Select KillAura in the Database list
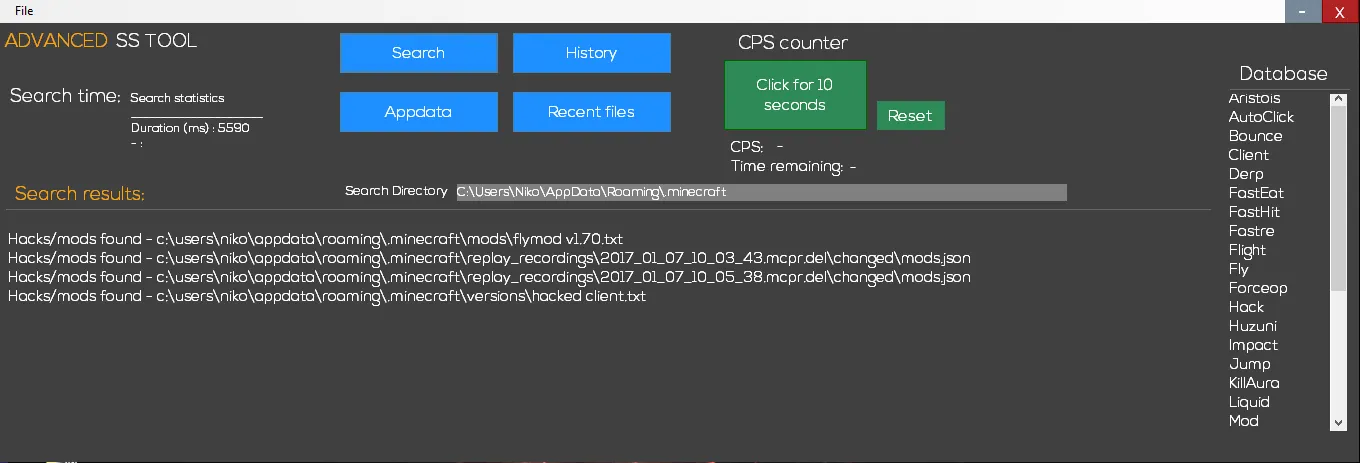 pos(1254,383)
